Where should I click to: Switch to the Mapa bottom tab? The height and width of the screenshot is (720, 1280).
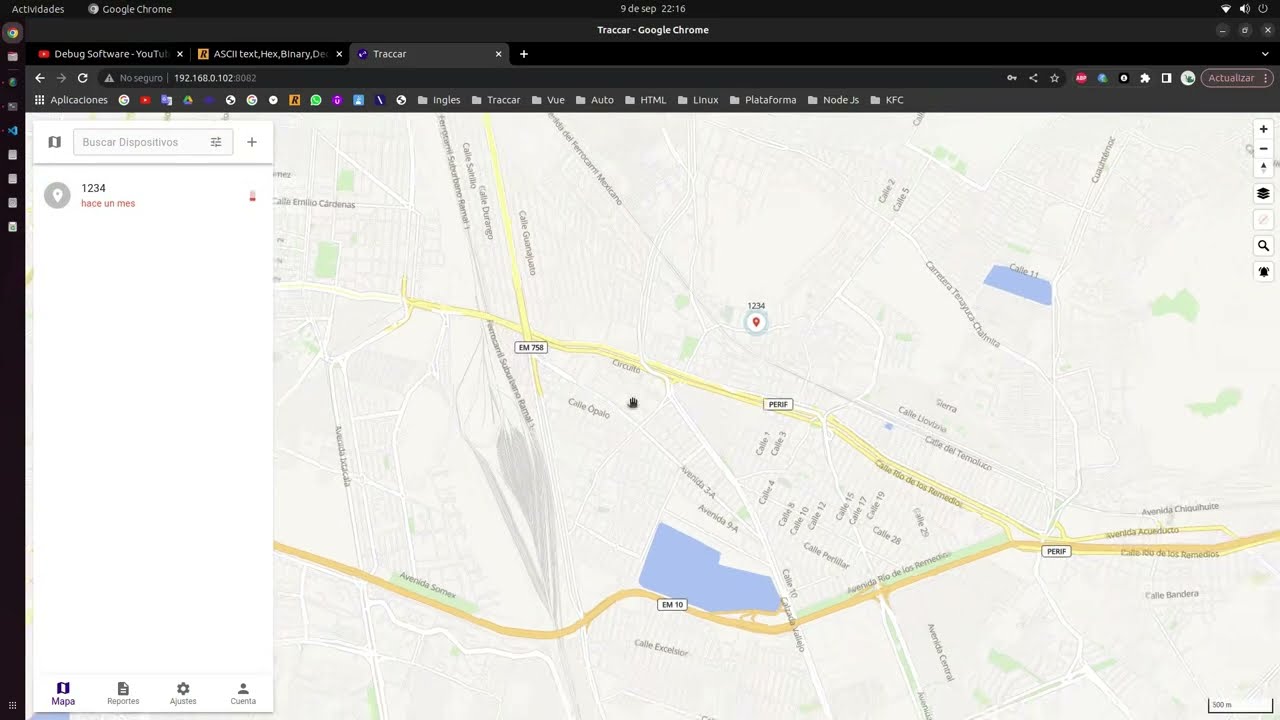click(x=63, y=694)
